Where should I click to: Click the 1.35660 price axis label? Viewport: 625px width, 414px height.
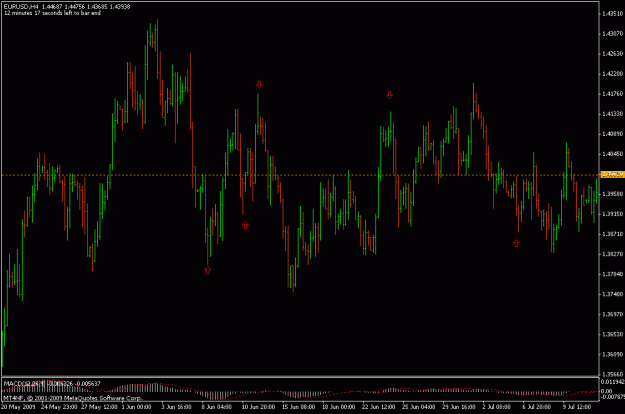pyautogui.click(x=613, y=375)
